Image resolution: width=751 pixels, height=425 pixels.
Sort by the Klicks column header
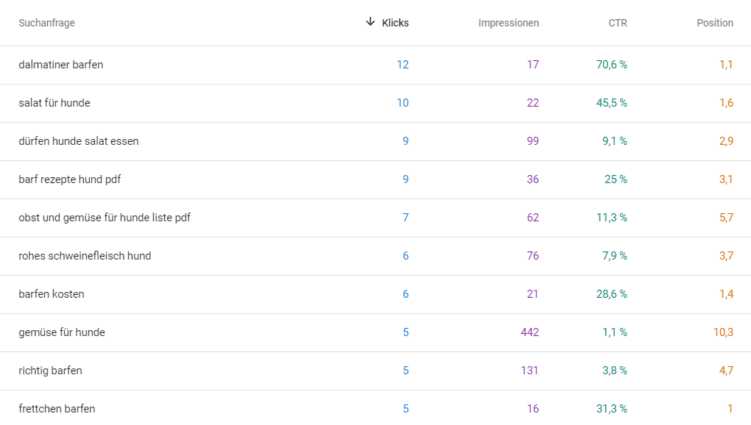pos(395,23)
